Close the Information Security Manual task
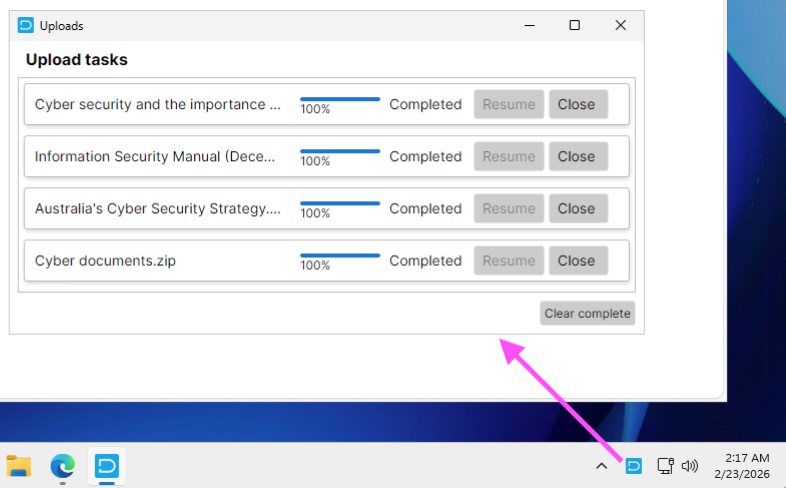The width and height of the screenshot is (786, 488). (x=578, y=156)
